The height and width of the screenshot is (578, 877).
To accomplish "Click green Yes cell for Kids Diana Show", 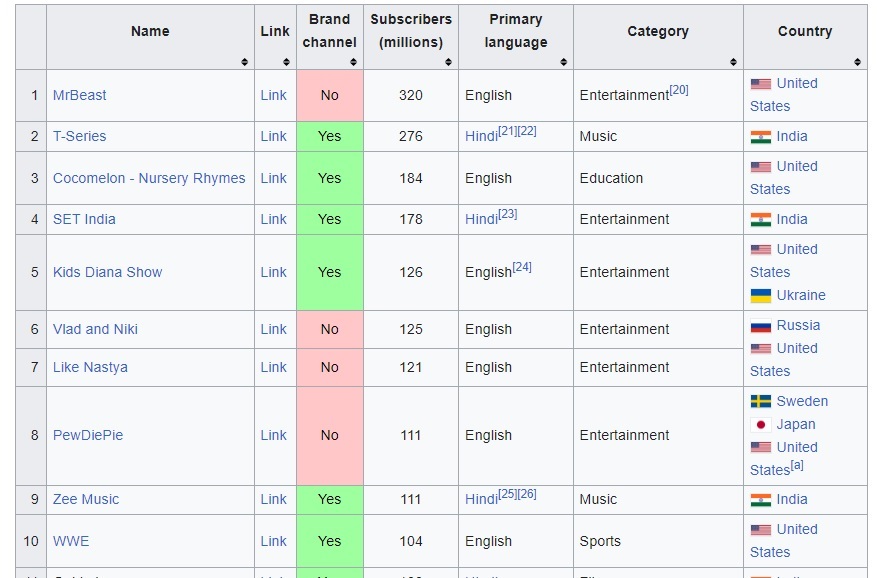I will point(329,272).
